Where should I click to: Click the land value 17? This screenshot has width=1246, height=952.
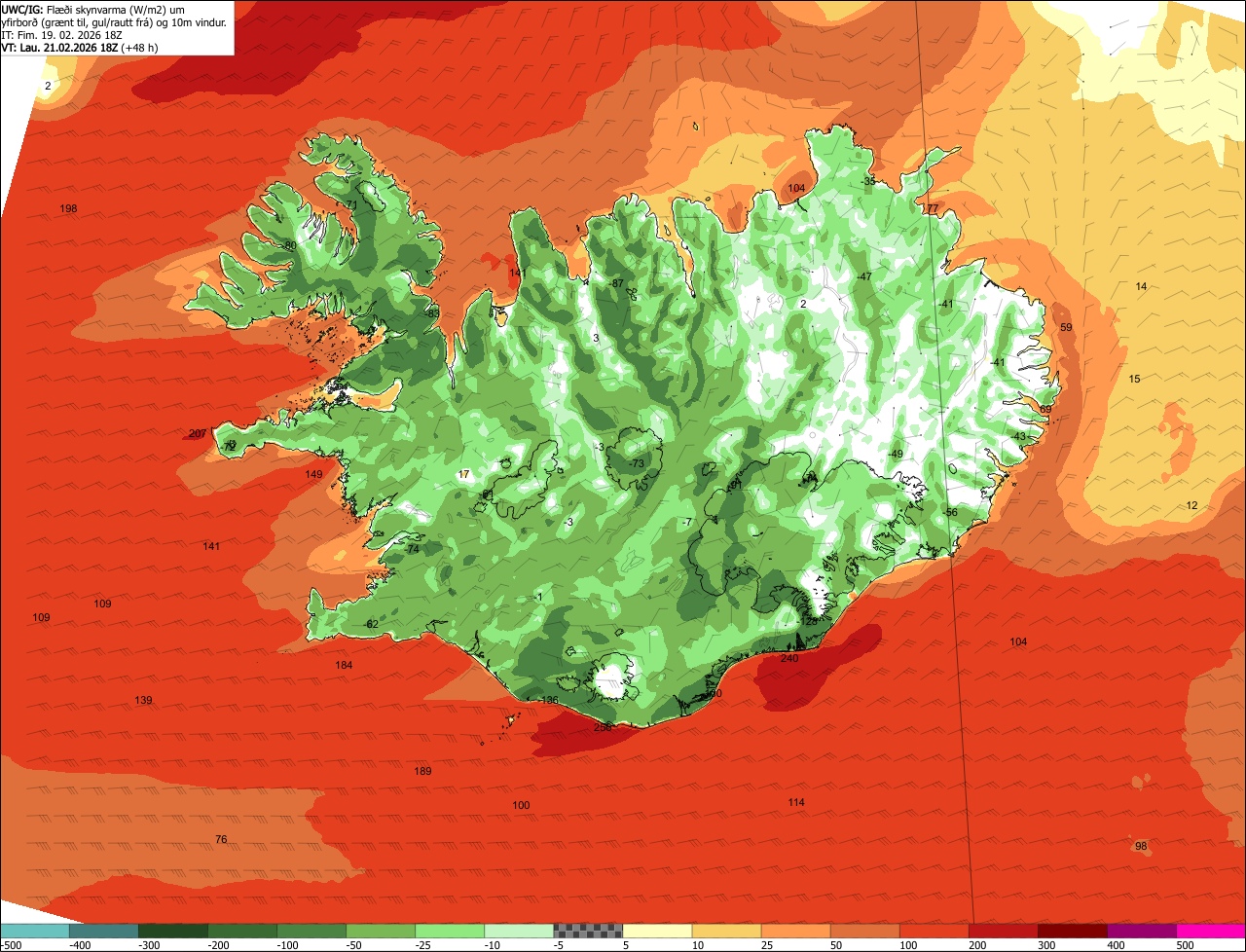tap(464, 475)
